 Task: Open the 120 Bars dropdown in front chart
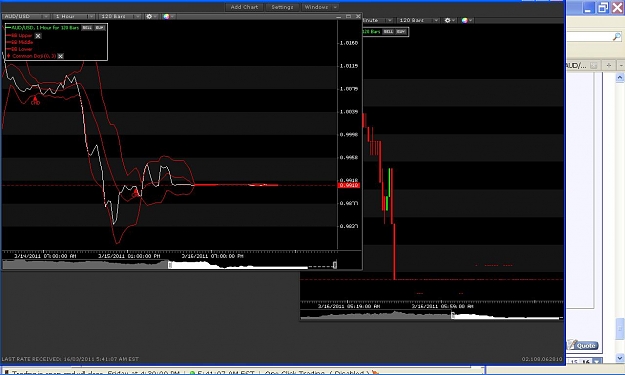pos(119,16)
